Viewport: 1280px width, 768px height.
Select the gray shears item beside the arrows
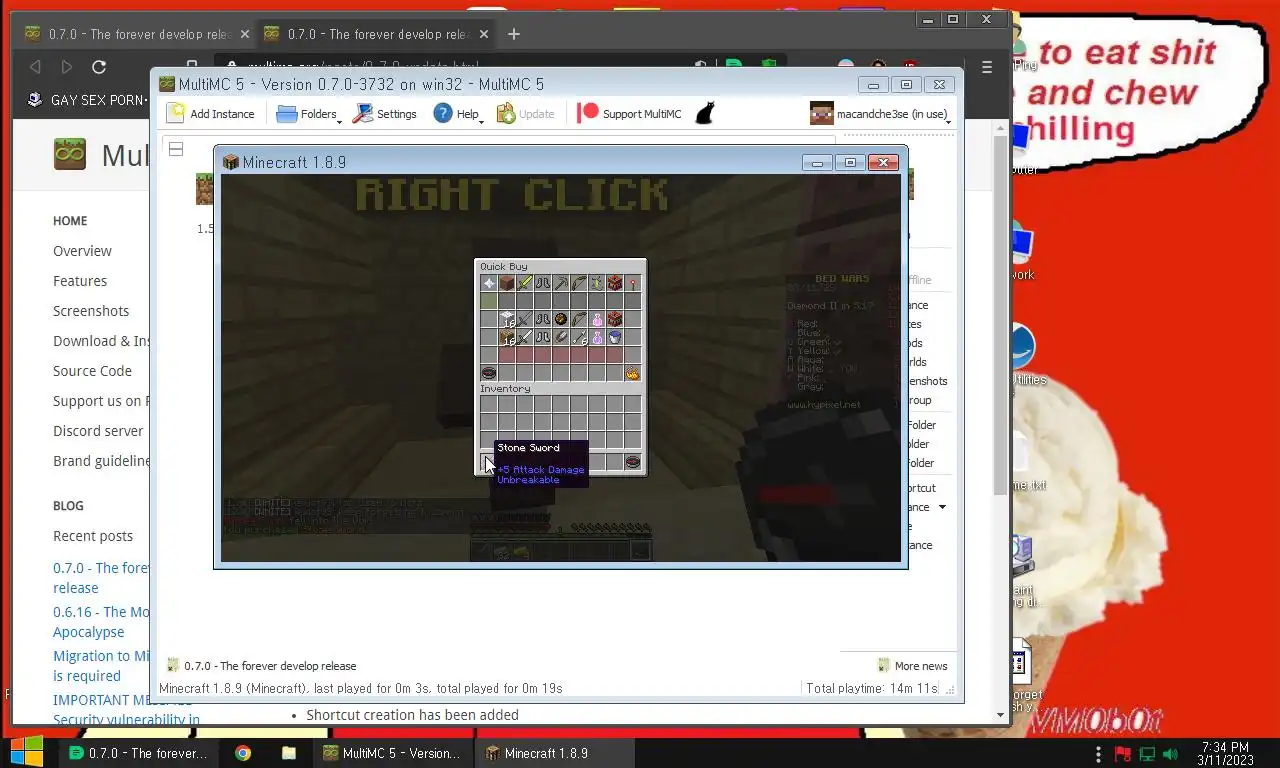point(560,337)
